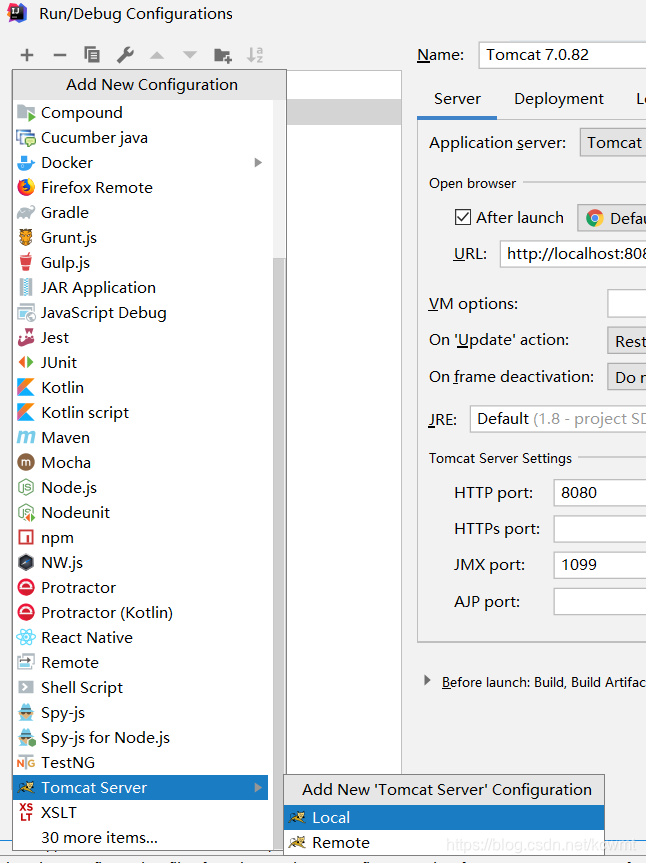Select the Docker configuration entry

point(142,162)
